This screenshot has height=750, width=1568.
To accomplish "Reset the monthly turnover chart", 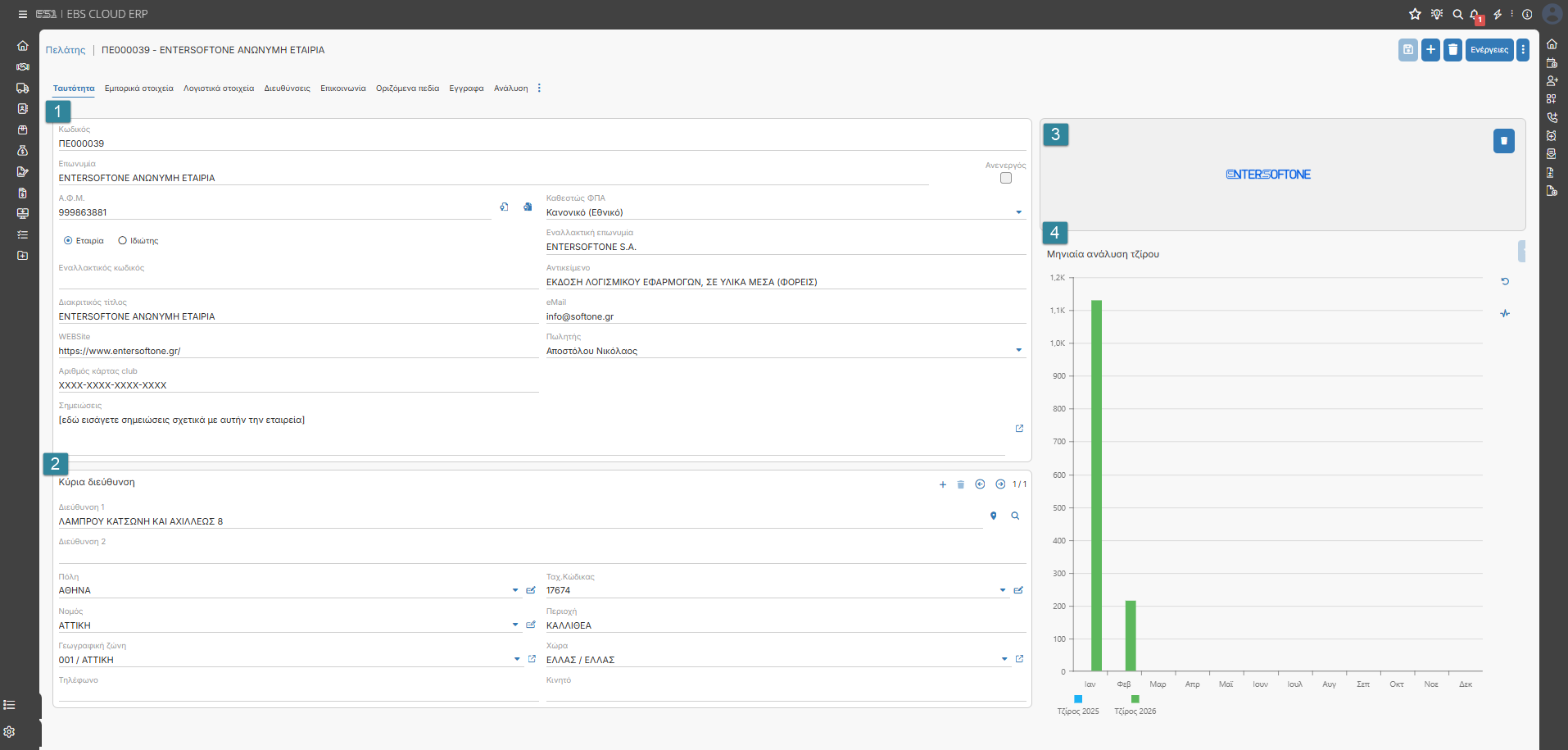I will pyautogui.click(x=1505, y=281).
